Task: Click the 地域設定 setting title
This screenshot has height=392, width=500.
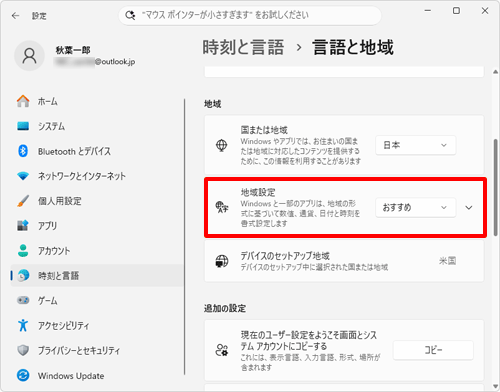Action: (258, 192)
